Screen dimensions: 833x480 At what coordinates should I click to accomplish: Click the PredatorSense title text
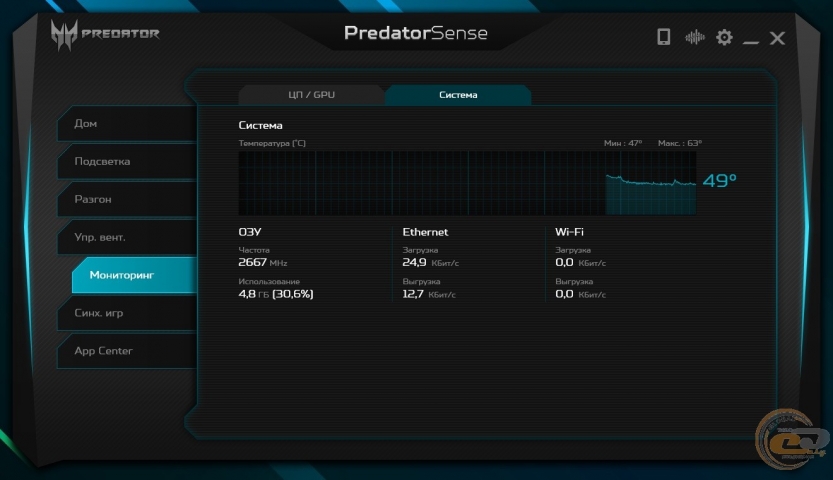pyautogui.click(x=415, y=33)
